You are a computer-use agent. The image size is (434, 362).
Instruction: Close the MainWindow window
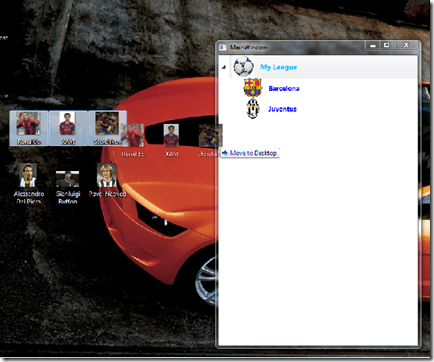[x=406, y=45]
